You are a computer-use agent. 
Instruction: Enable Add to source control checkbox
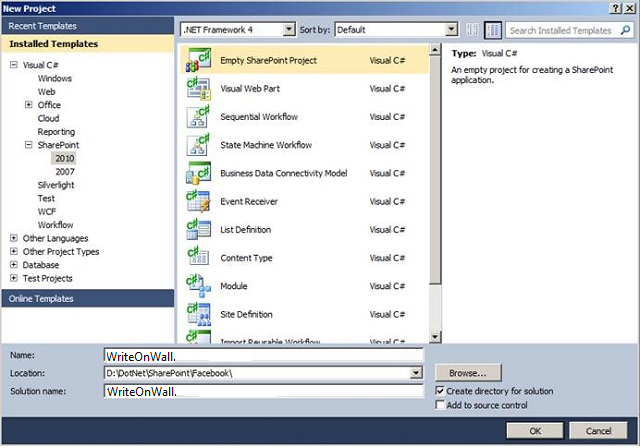coord(440,405)
